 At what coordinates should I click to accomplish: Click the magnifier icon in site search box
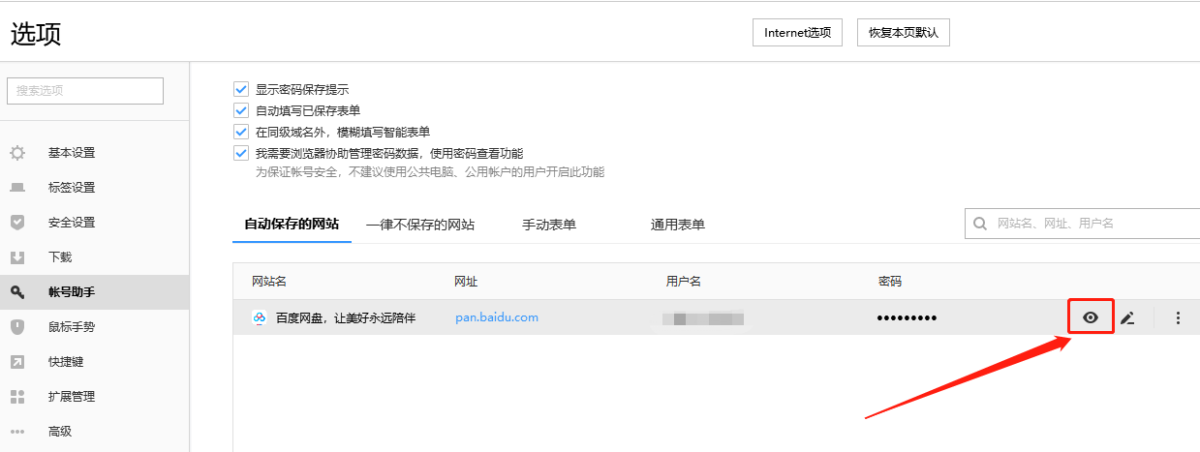click(x=980, y=224)
